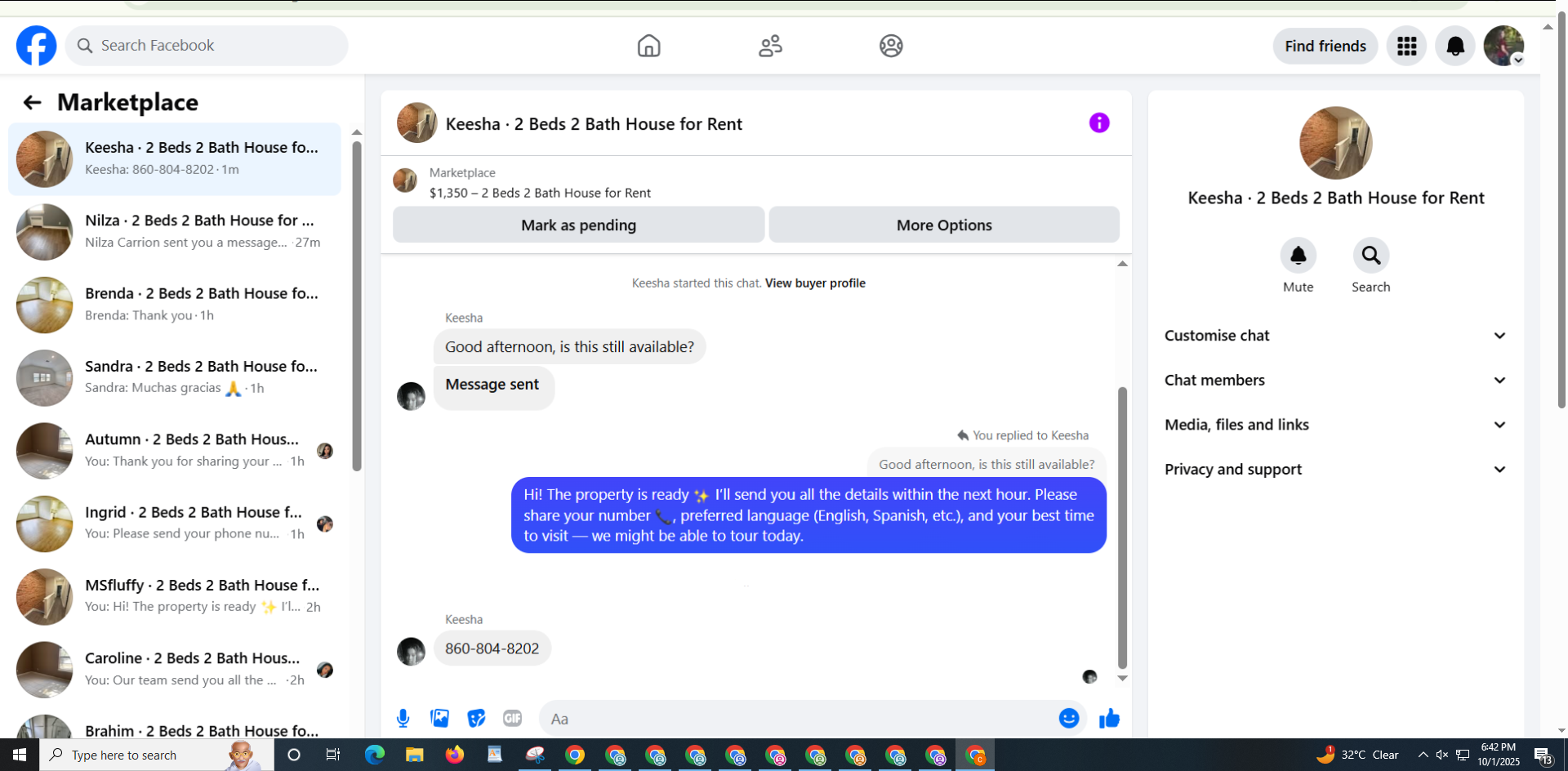Click the browser page scrollbar
This screenshot has height=771, width=1568.
click(x=1562, y=208)
